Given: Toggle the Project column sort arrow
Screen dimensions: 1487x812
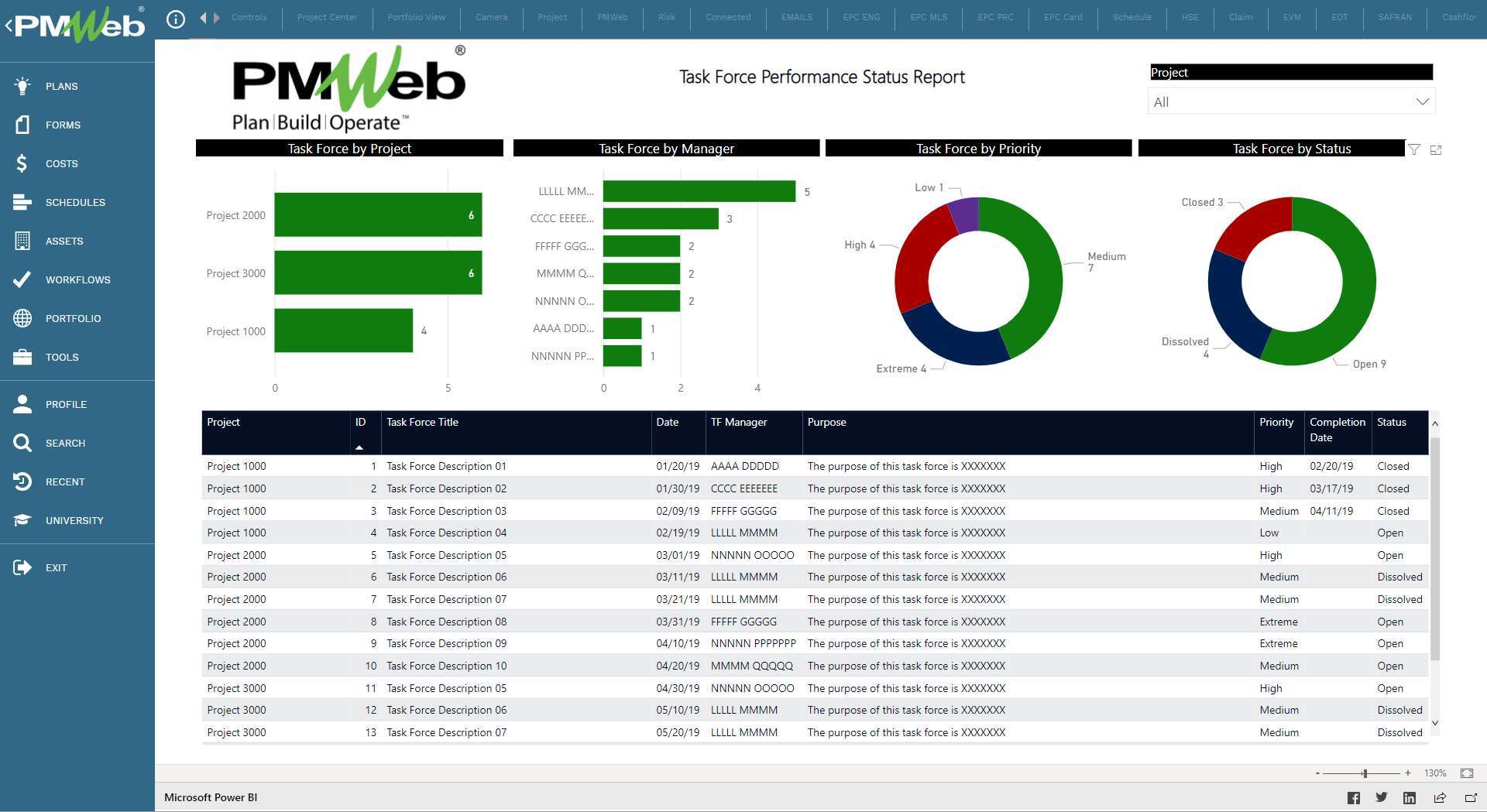Looking at the screenshot, I should pos(360,447).
